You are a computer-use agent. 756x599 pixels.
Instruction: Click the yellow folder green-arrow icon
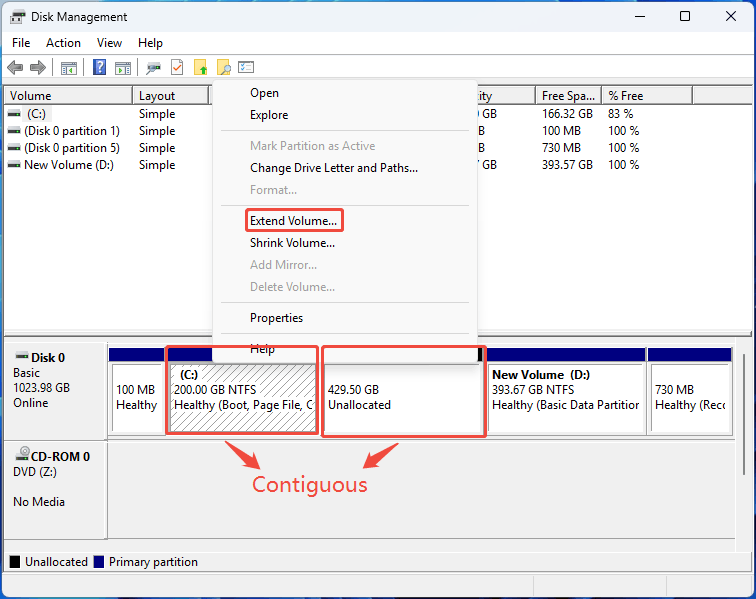[x=201, y=68]
